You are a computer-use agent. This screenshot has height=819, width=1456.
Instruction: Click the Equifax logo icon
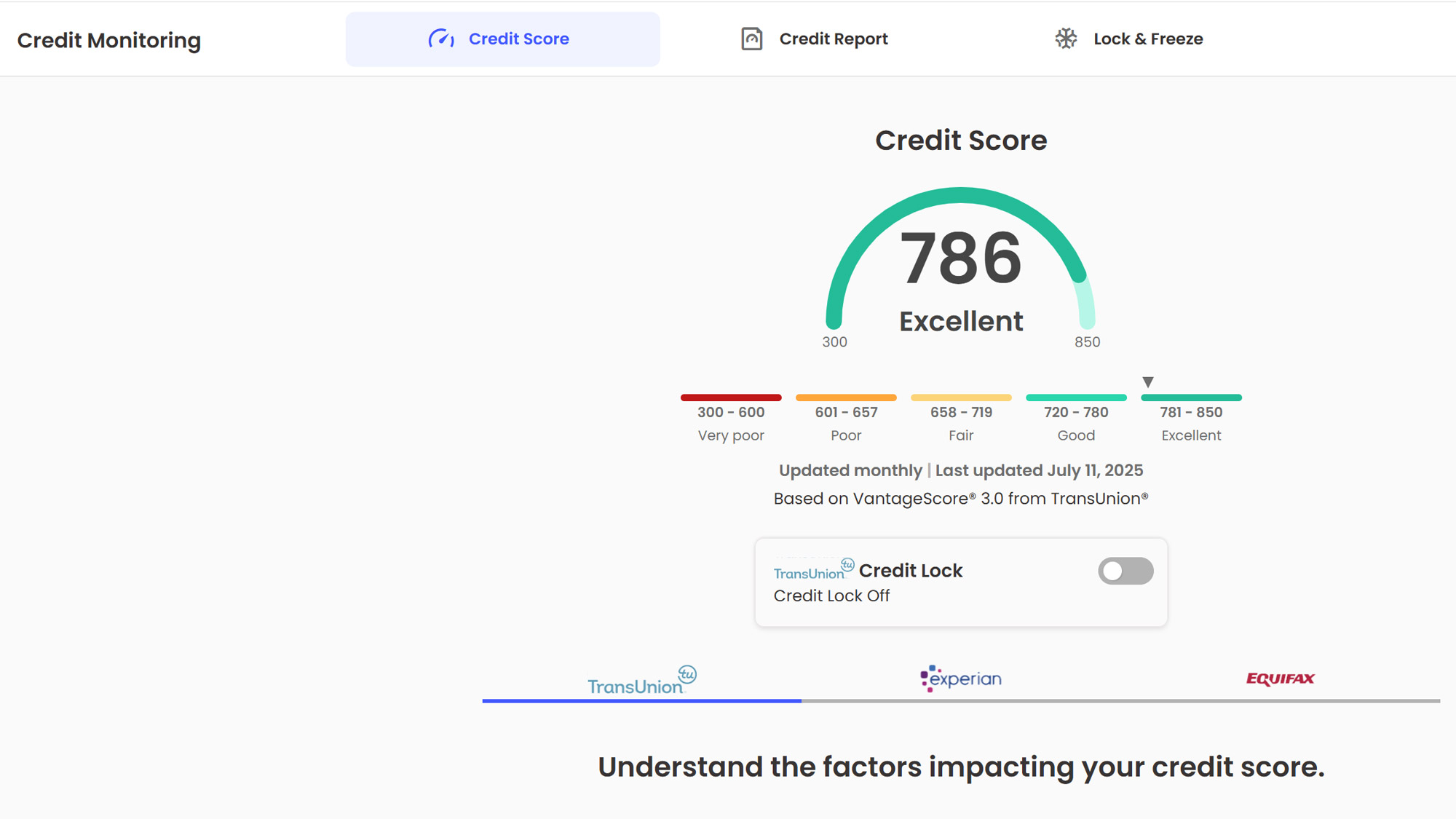[x=1280, y=678]
